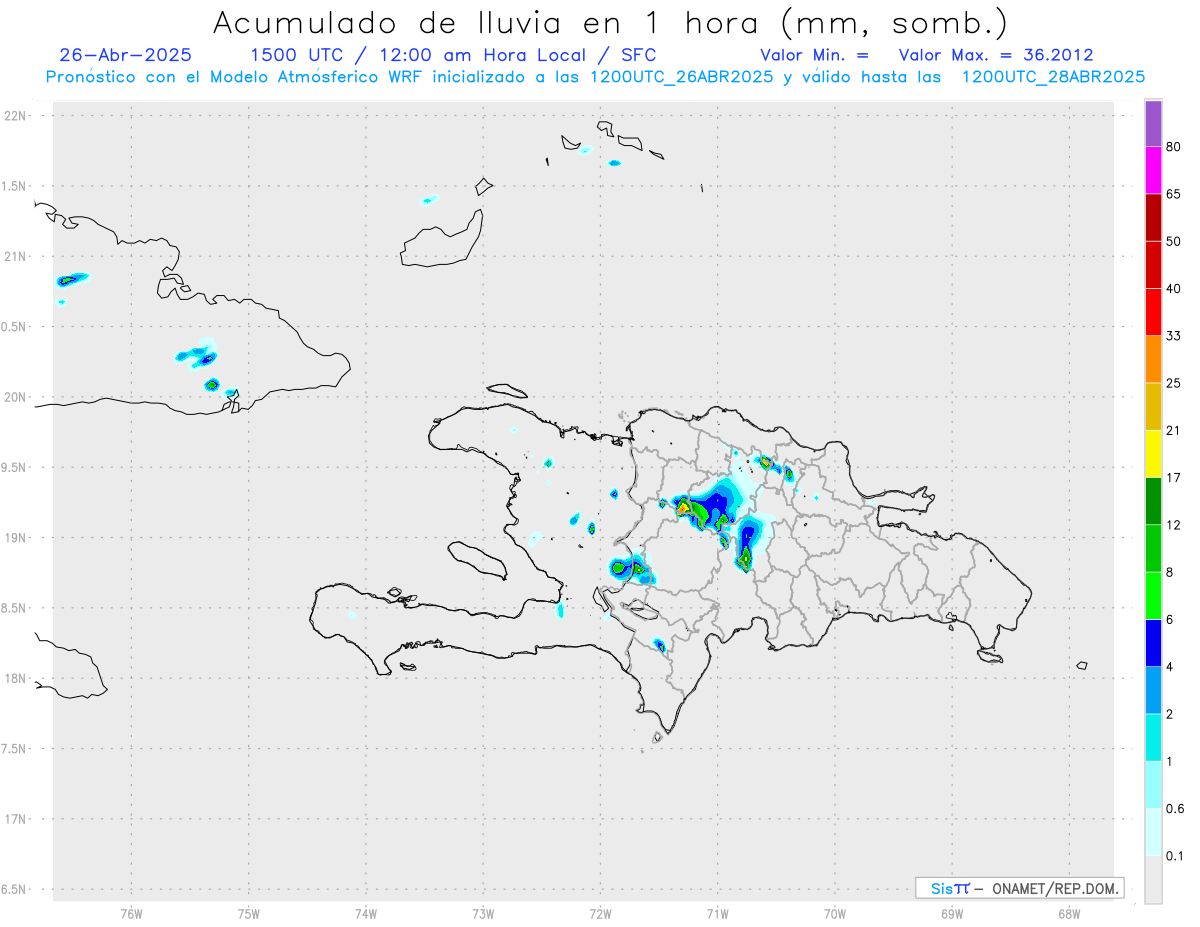The width and height of the screenshot is (1200, 927).
Task: Click the colorbar value '12'
Action: (x=1174, y=525)
